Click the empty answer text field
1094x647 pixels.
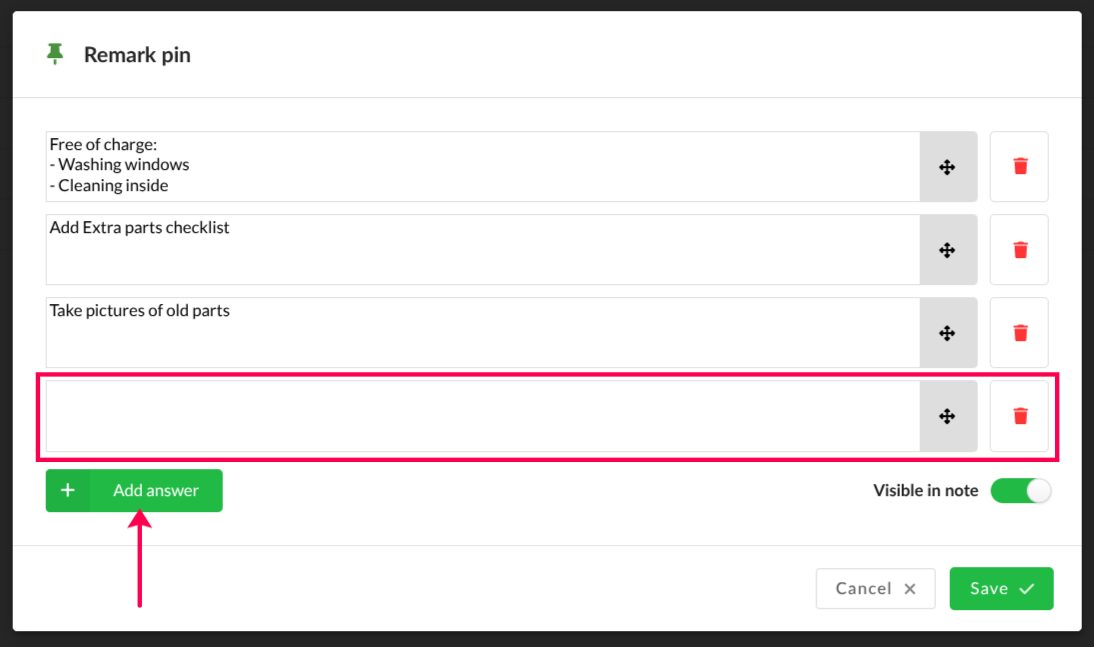coord(482,416)
